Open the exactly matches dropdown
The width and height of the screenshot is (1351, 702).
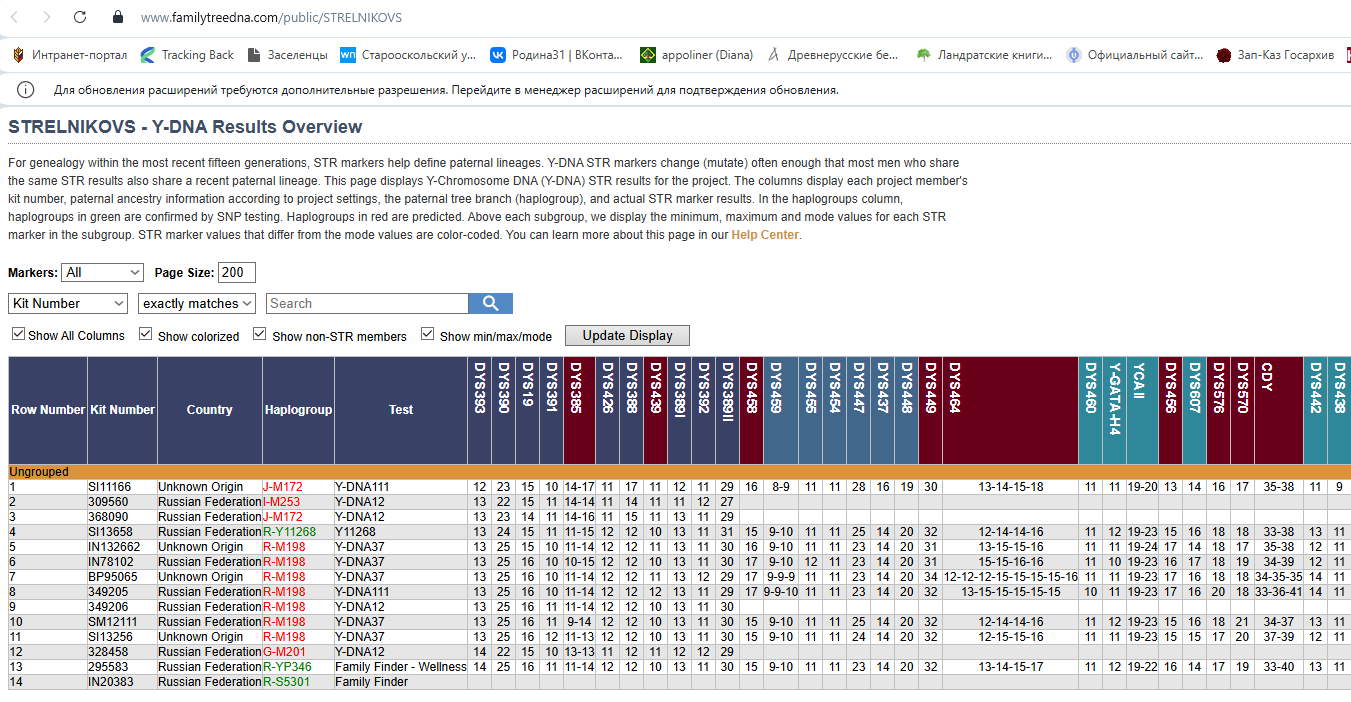[x=197, y=303]
